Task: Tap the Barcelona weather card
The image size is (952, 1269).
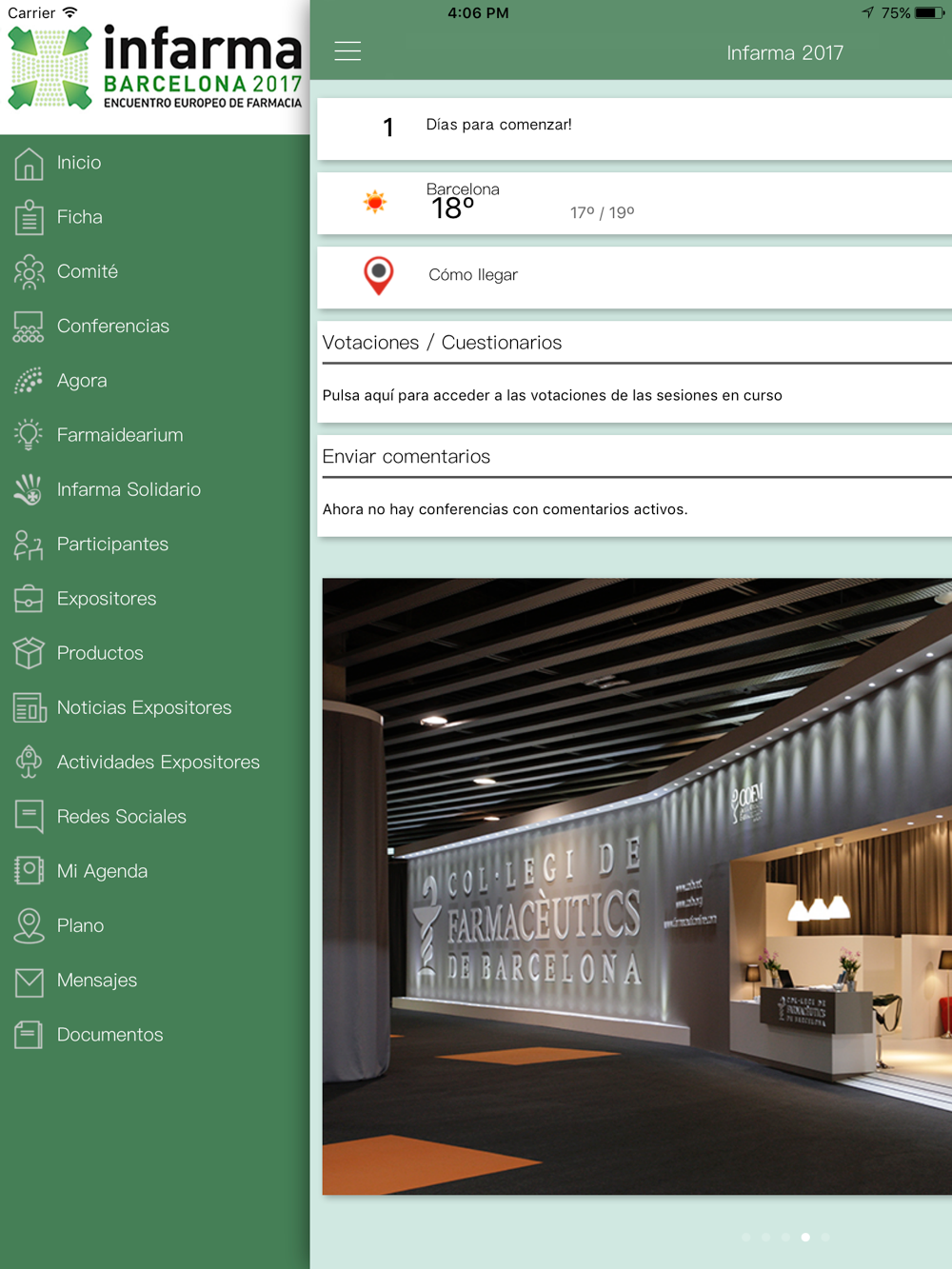Action: [x=634, y=203]
